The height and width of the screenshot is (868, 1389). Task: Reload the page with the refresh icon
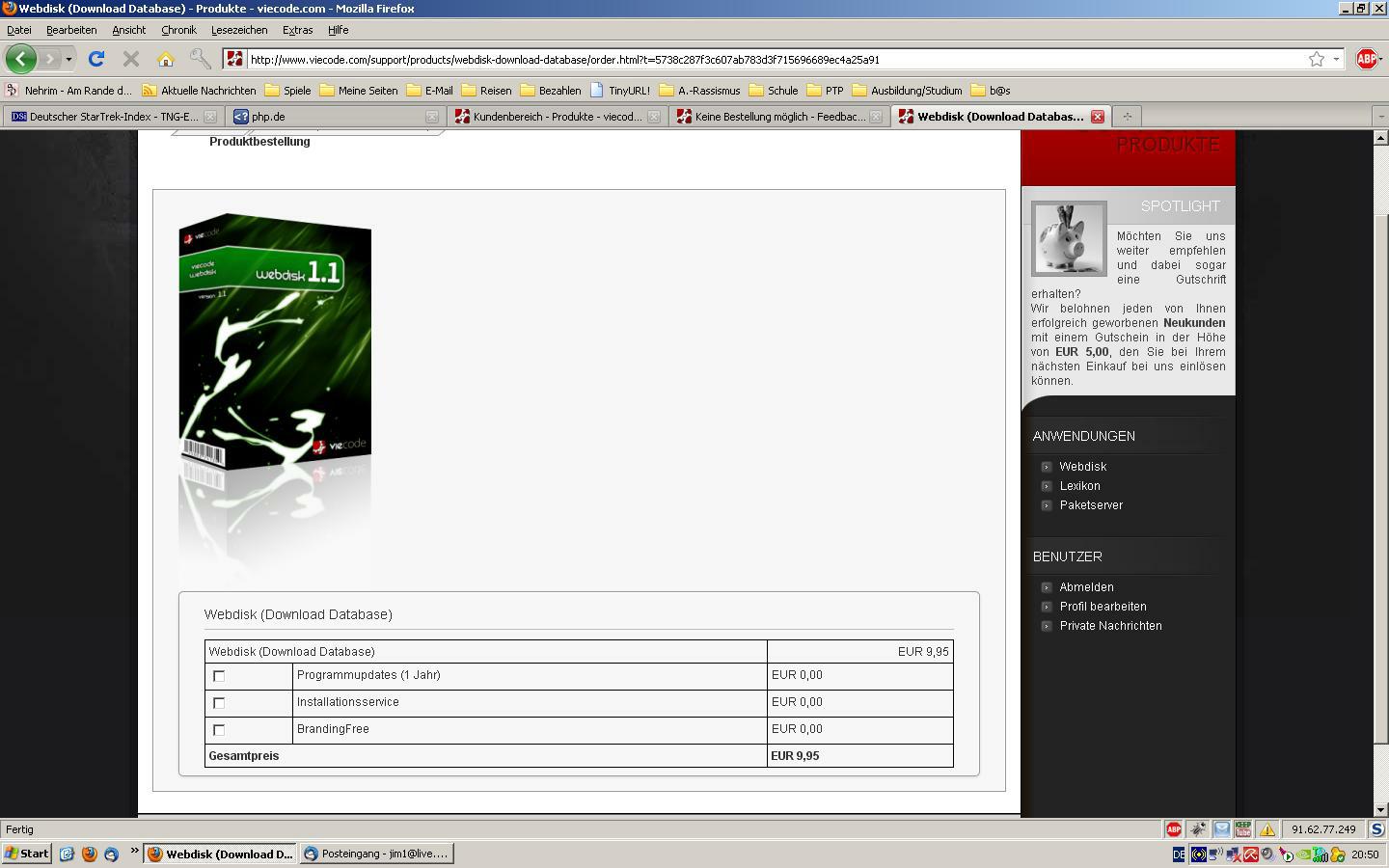pyautogui.click(x=96, y=59)
